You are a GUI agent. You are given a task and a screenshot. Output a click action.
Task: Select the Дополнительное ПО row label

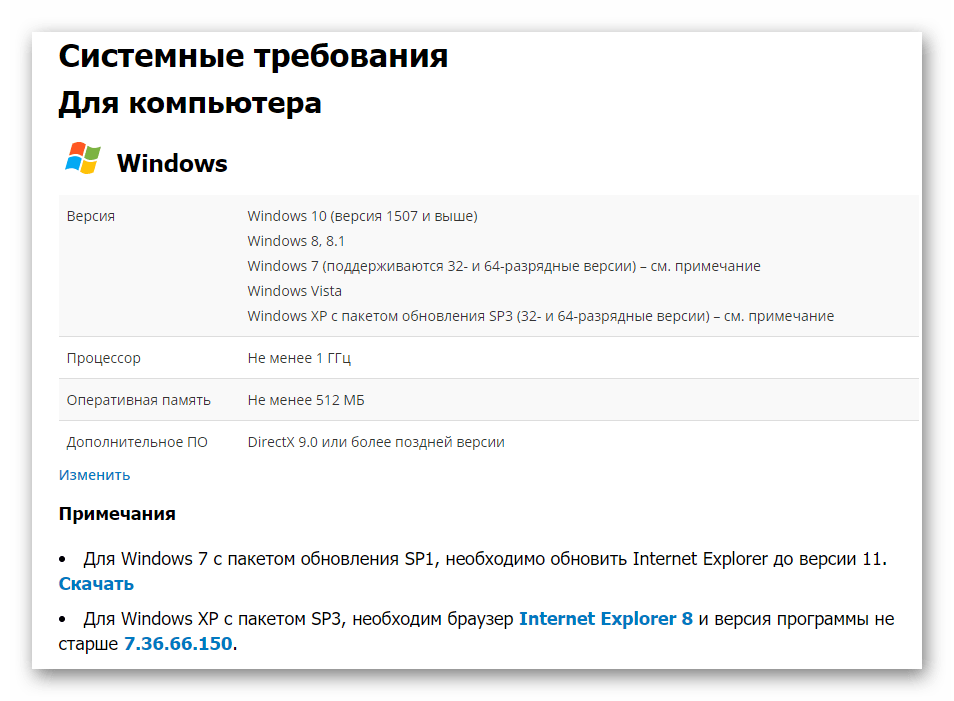point(137,442)
